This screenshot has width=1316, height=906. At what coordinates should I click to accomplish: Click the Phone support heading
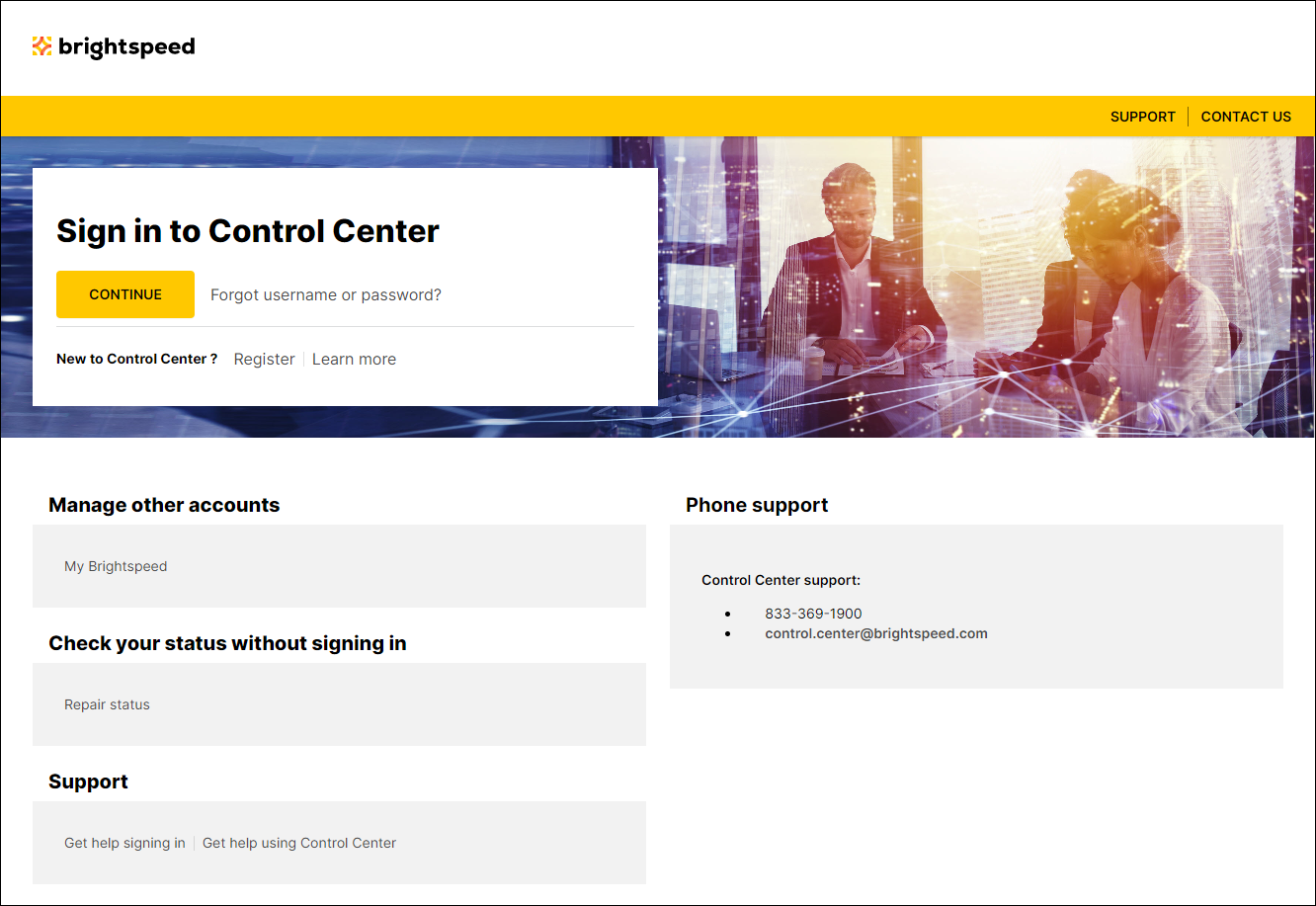coord(757,505)
